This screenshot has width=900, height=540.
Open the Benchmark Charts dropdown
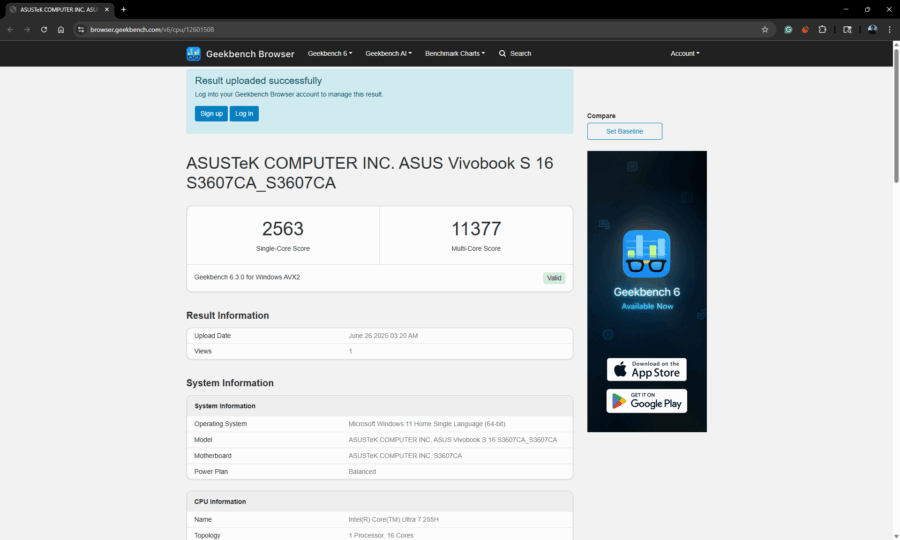[x=455, y=53]
